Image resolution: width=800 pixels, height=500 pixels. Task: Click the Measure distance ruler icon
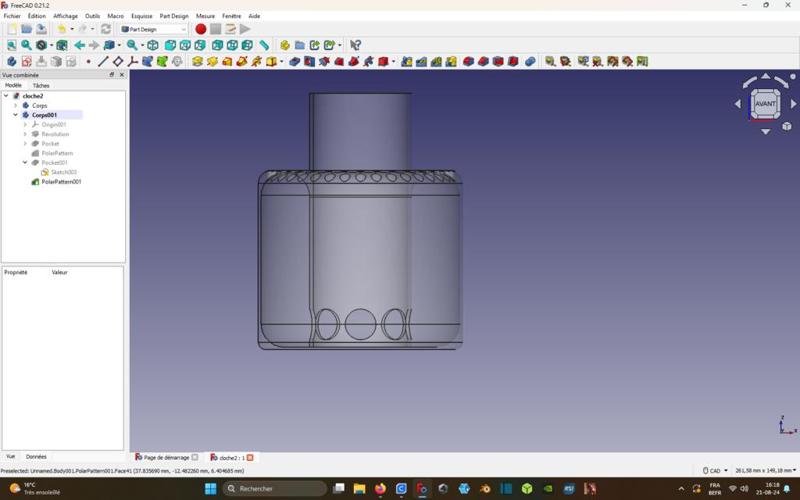coord(264,45)
